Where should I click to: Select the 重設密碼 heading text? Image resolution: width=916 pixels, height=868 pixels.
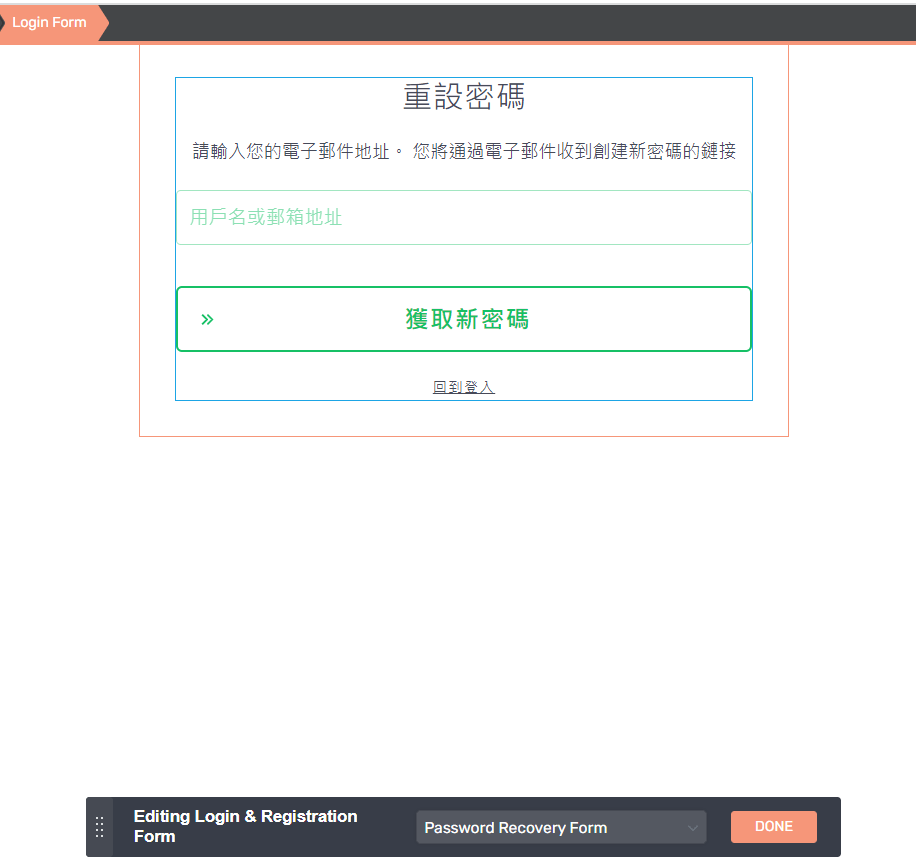pos(464,96)
